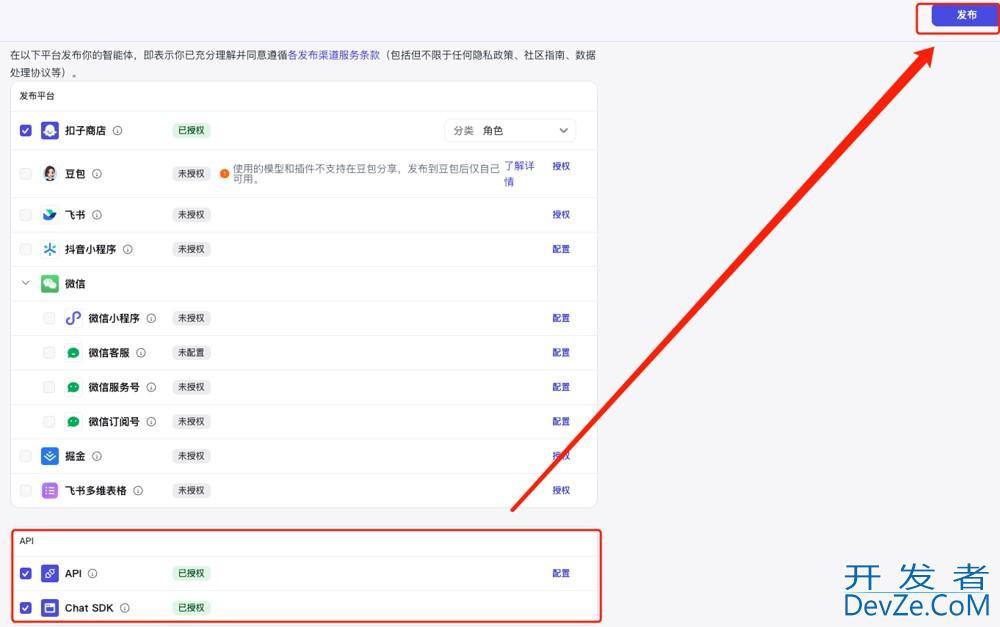Click 配置 for 微信服务号
This screenshot has height=627, width=1000.
(561, 387)
